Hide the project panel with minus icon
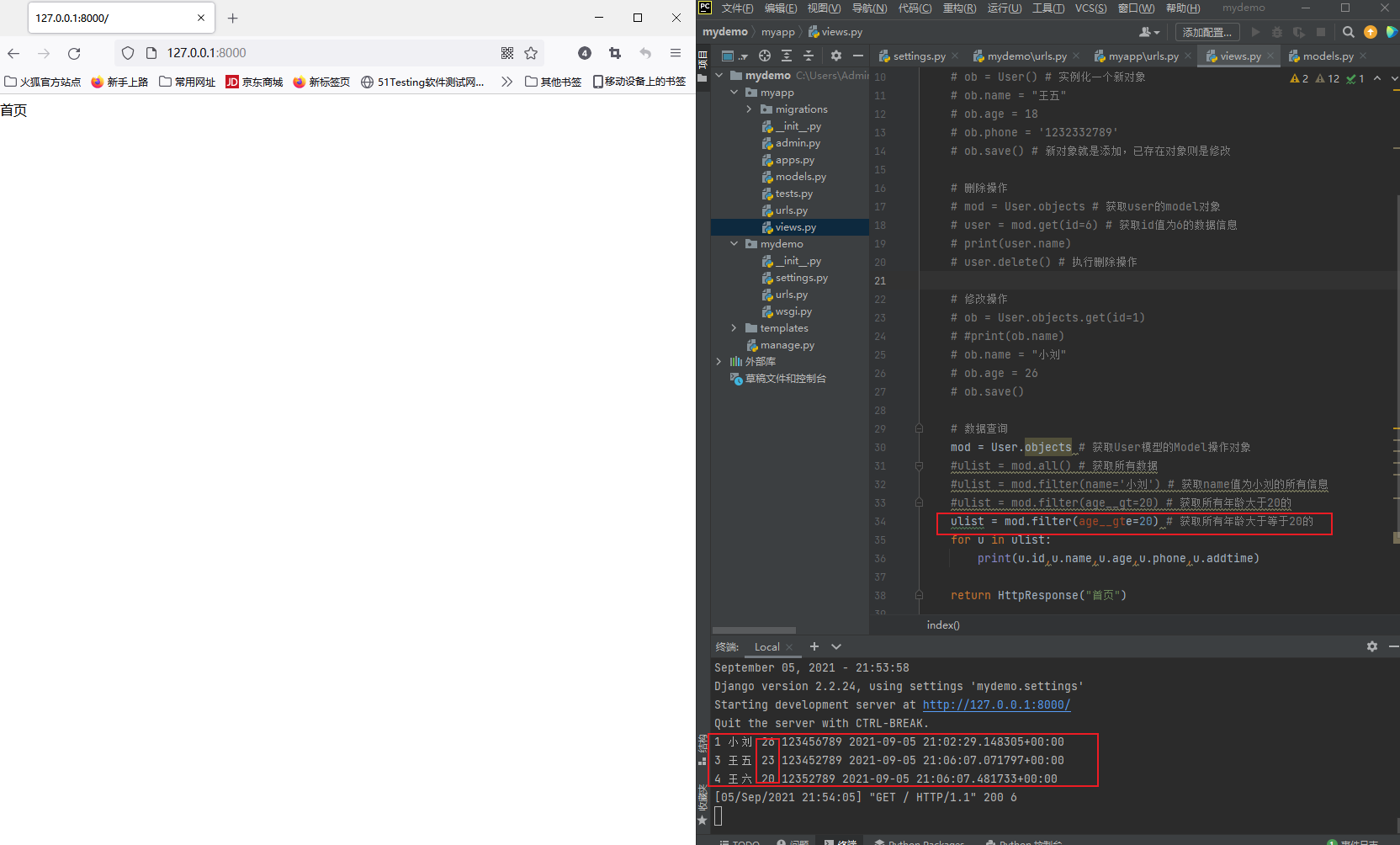 click(x=858, y=56)
